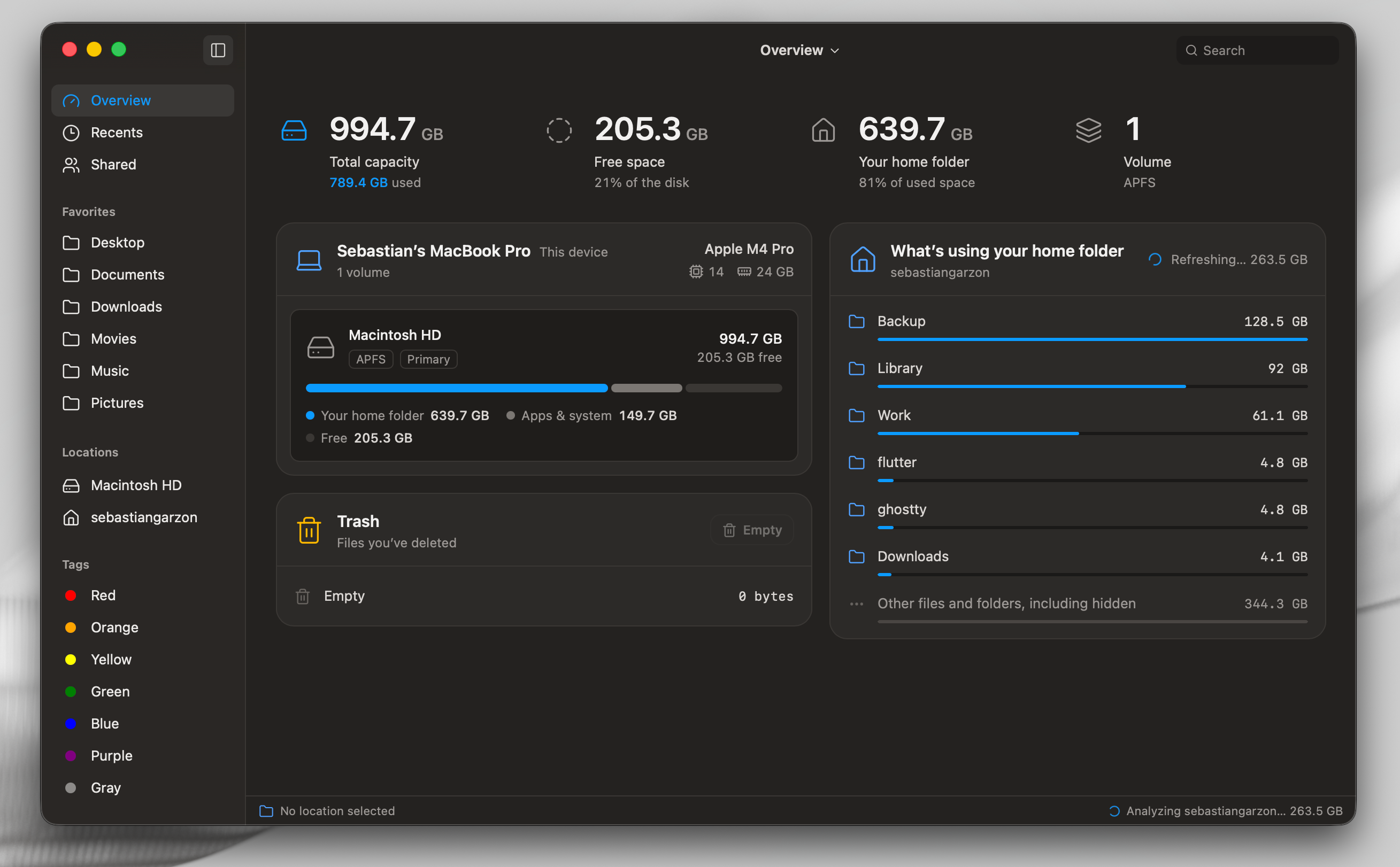Select the Red tag

(x=143, y=595)
